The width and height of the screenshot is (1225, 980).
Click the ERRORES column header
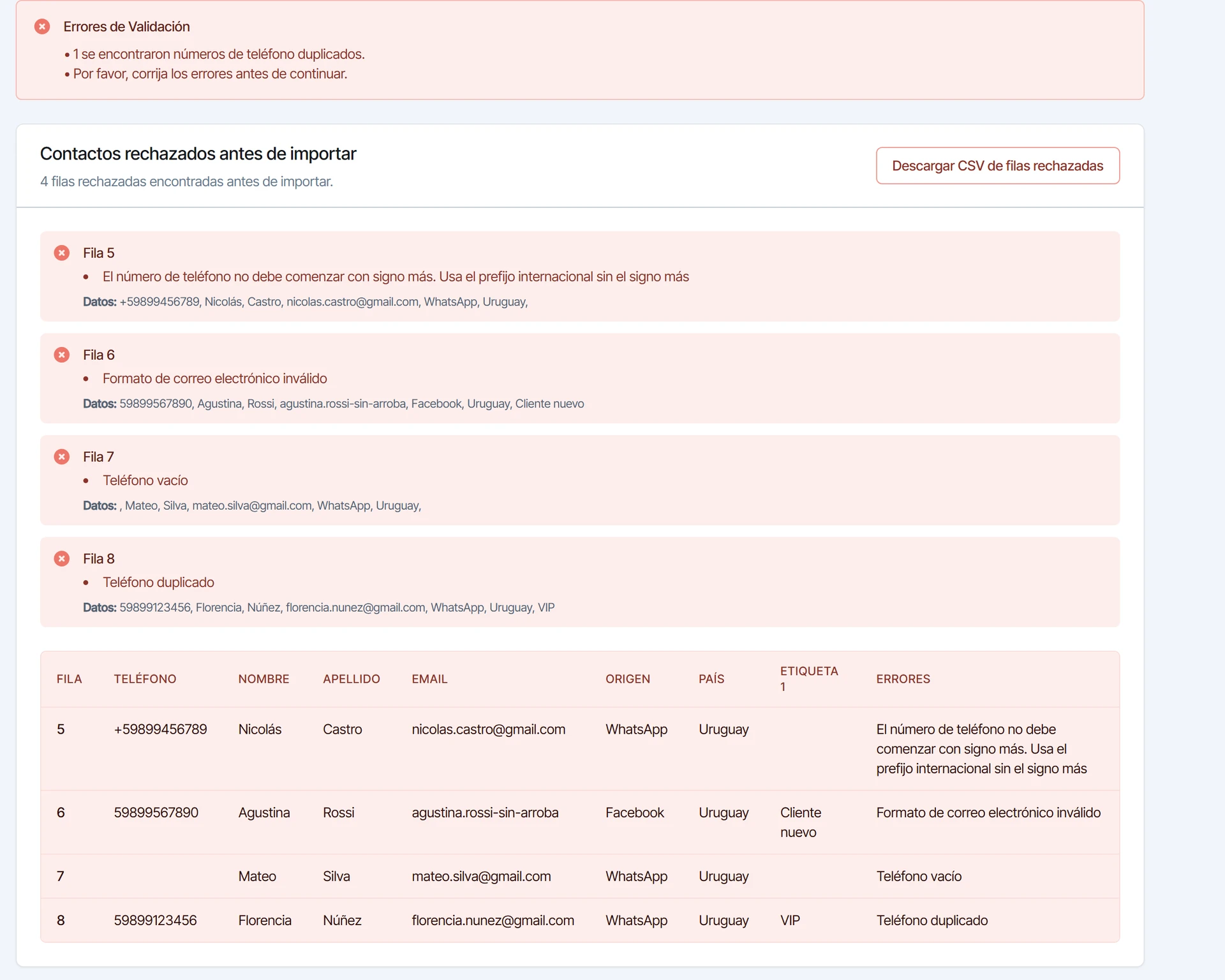click(903, 679)
